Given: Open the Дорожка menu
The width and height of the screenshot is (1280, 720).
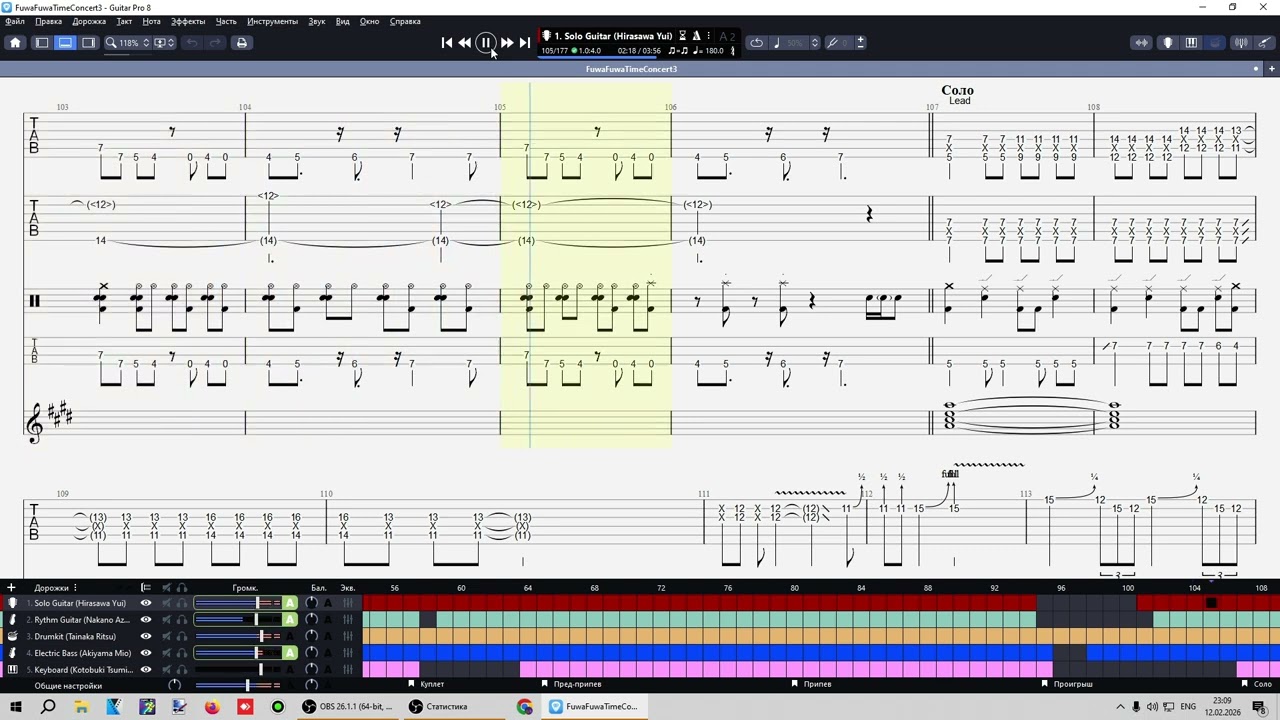Looking at the screenshot, I should 89,21.
